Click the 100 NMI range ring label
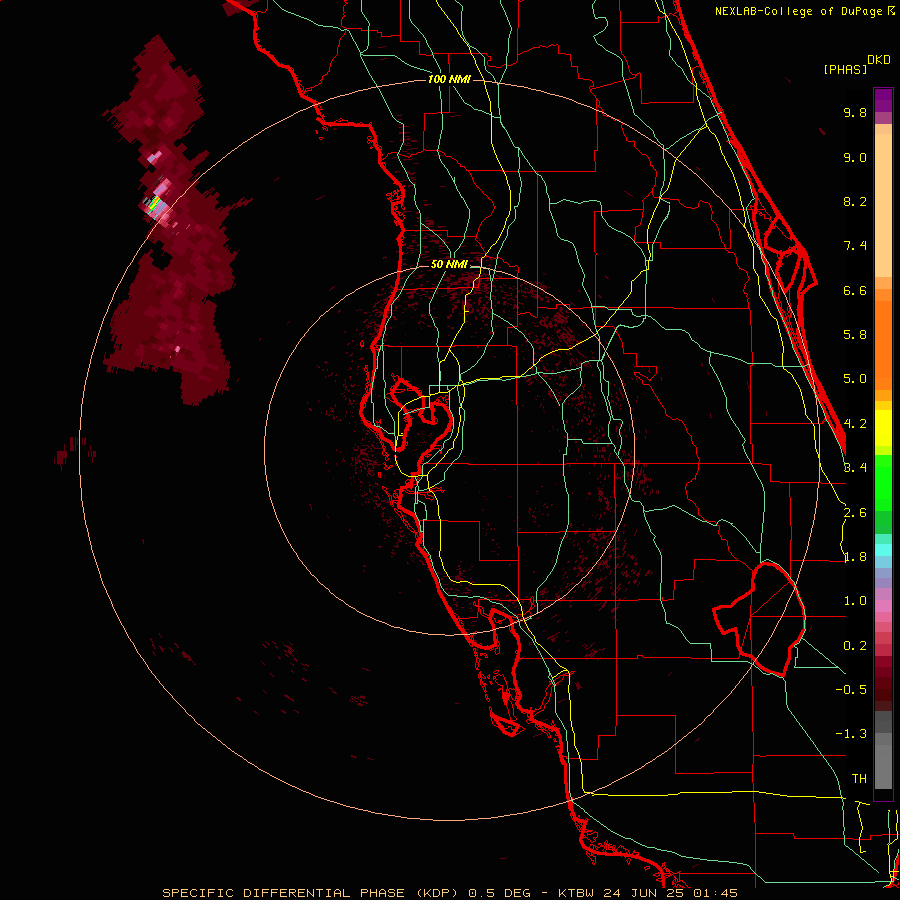900x900 pixels. coord(449,79)
